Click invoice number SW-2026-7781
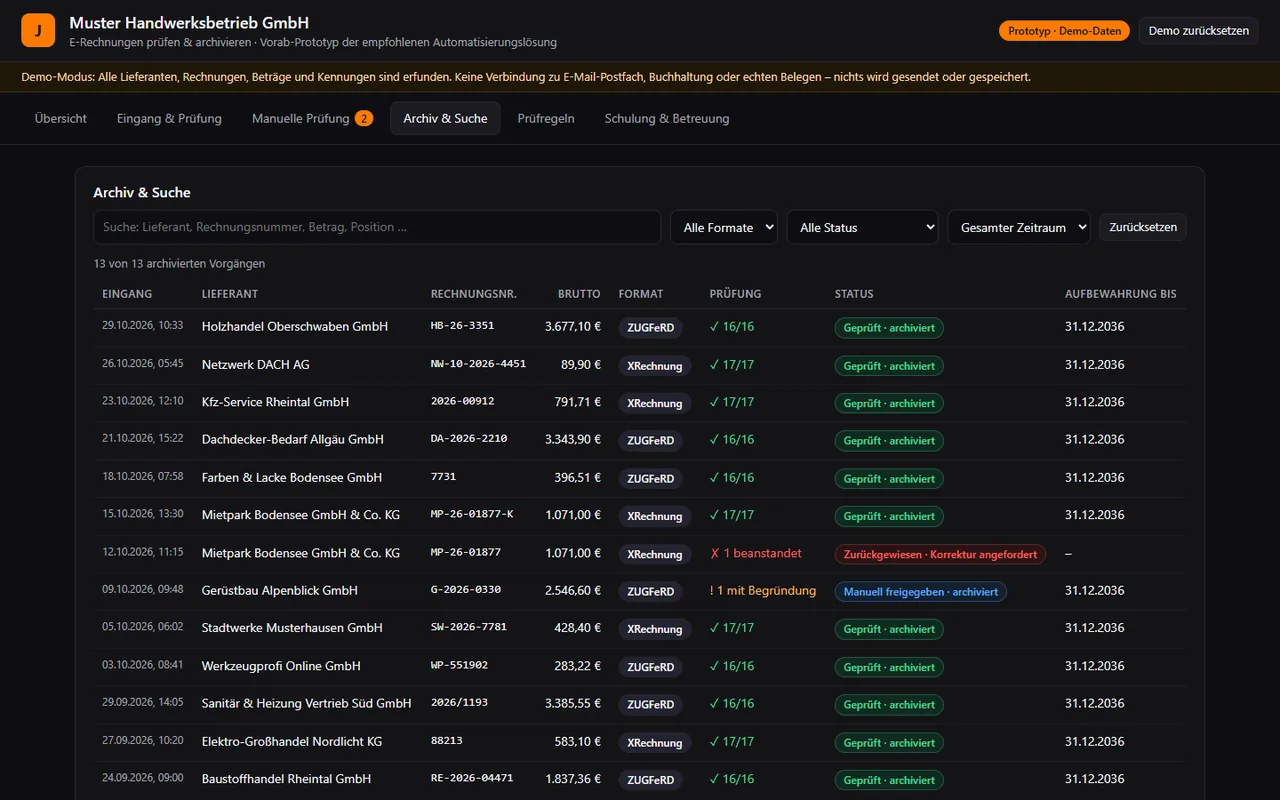This screenshot has height=800, width=1280. pyautogui.click(x=469, y=627)
